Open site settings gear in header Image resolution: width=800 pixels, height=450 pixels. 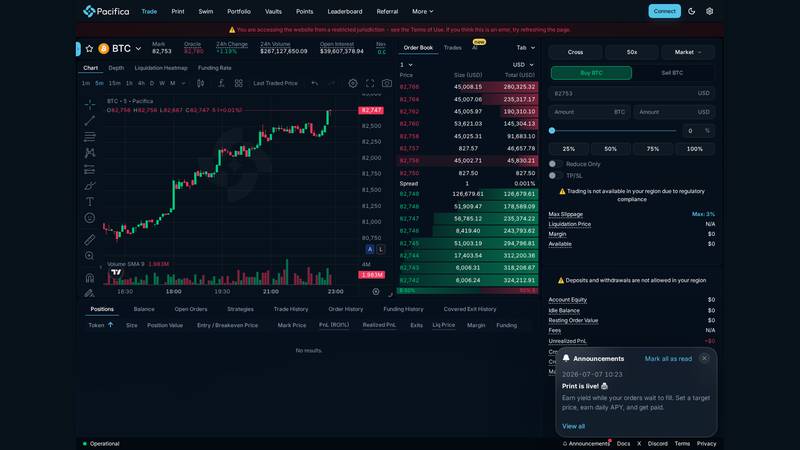click(709, 11)
